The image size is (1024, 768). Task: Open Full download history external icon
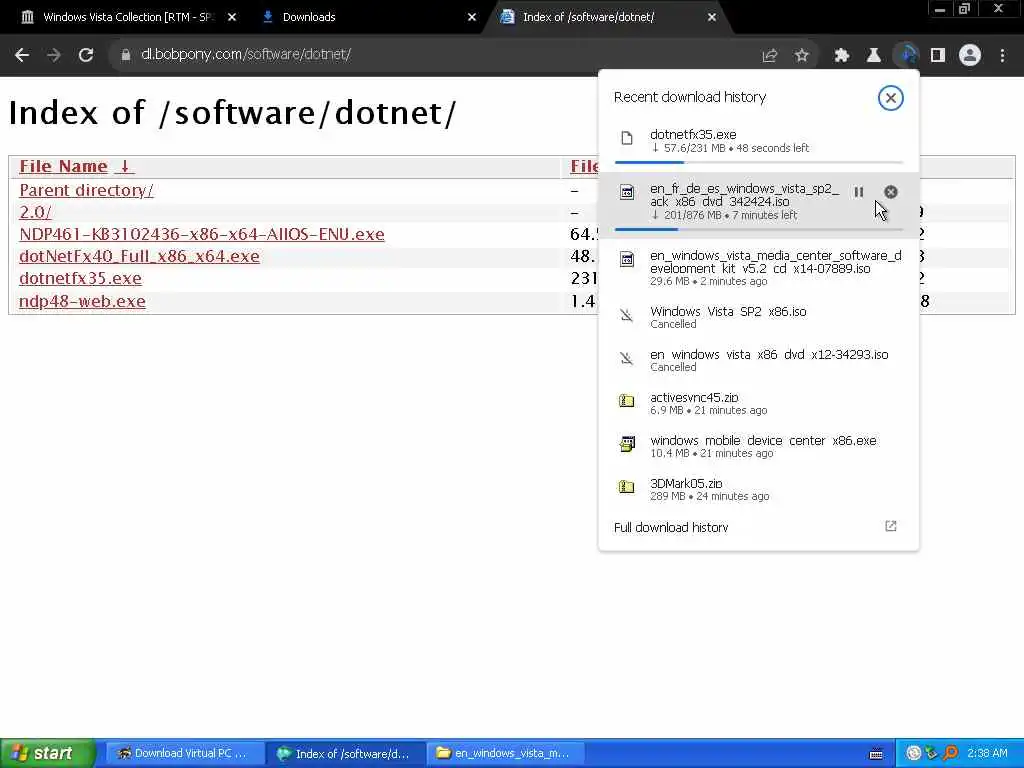click(x=891, y=526)
